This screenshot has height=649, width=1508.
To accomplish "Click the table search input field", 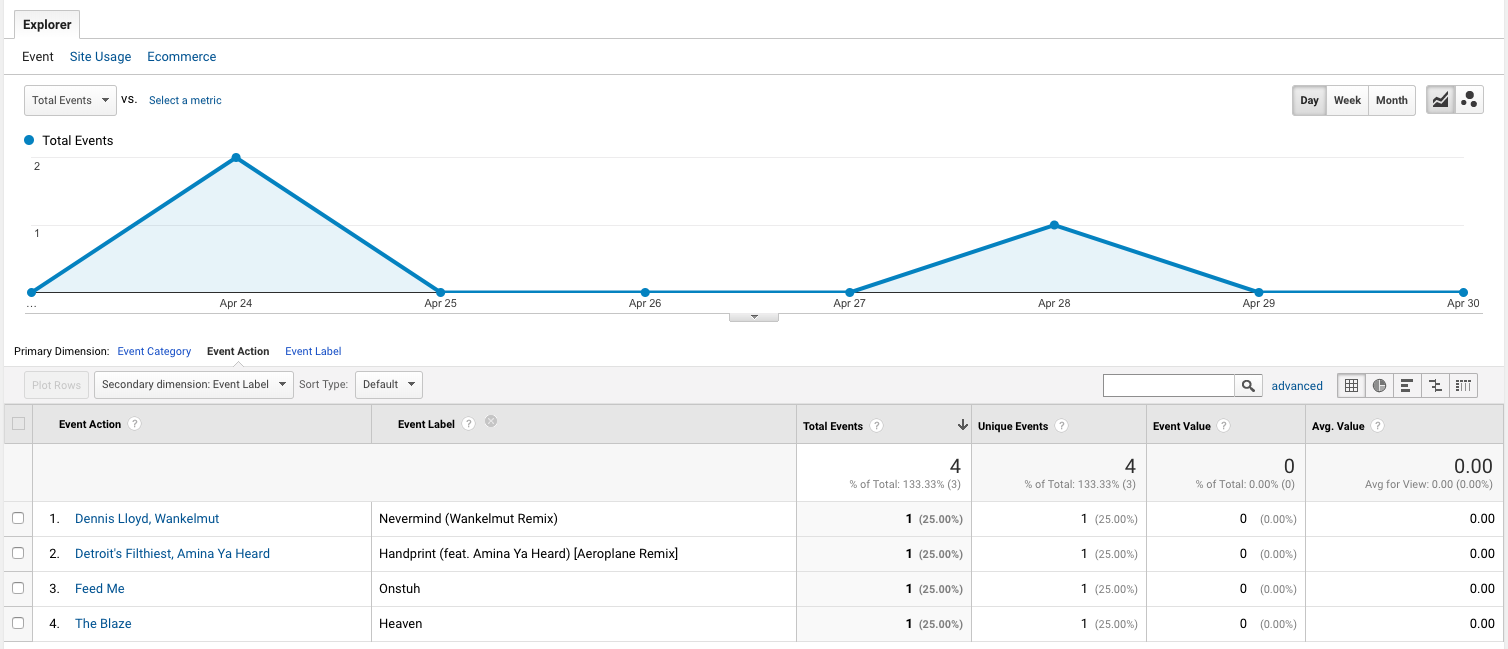I will (1168, 385).
